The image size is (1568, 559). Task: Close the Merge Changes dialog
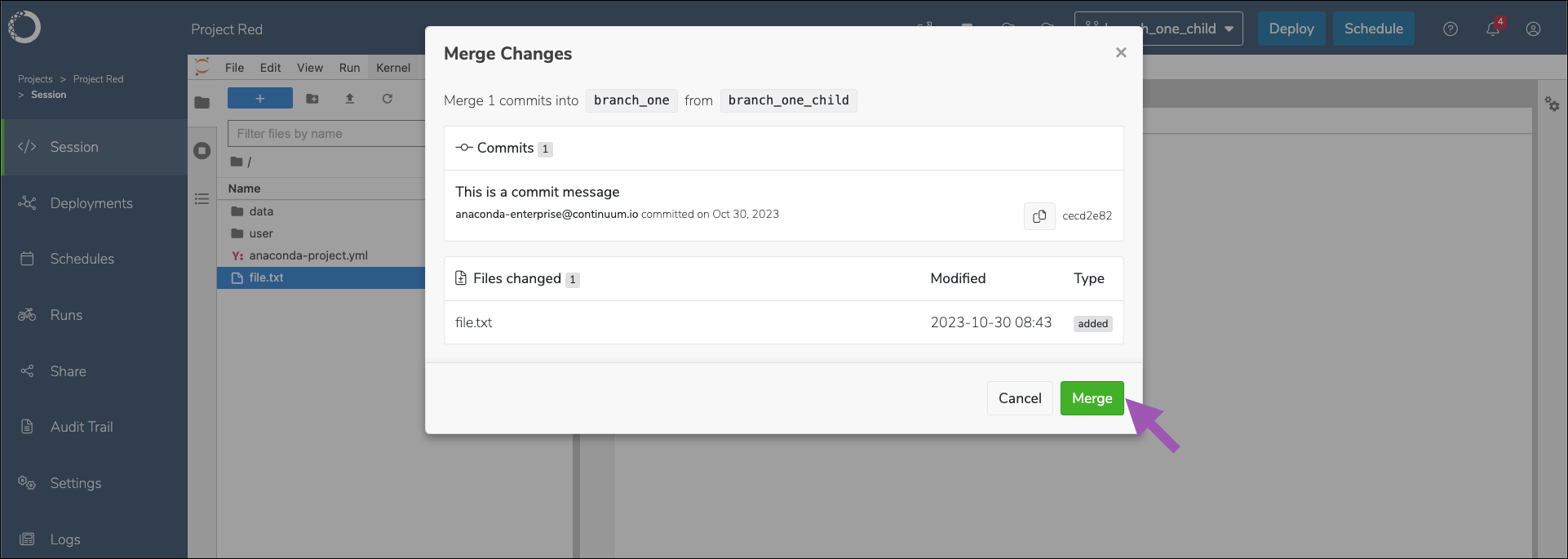click(1121, 52)
